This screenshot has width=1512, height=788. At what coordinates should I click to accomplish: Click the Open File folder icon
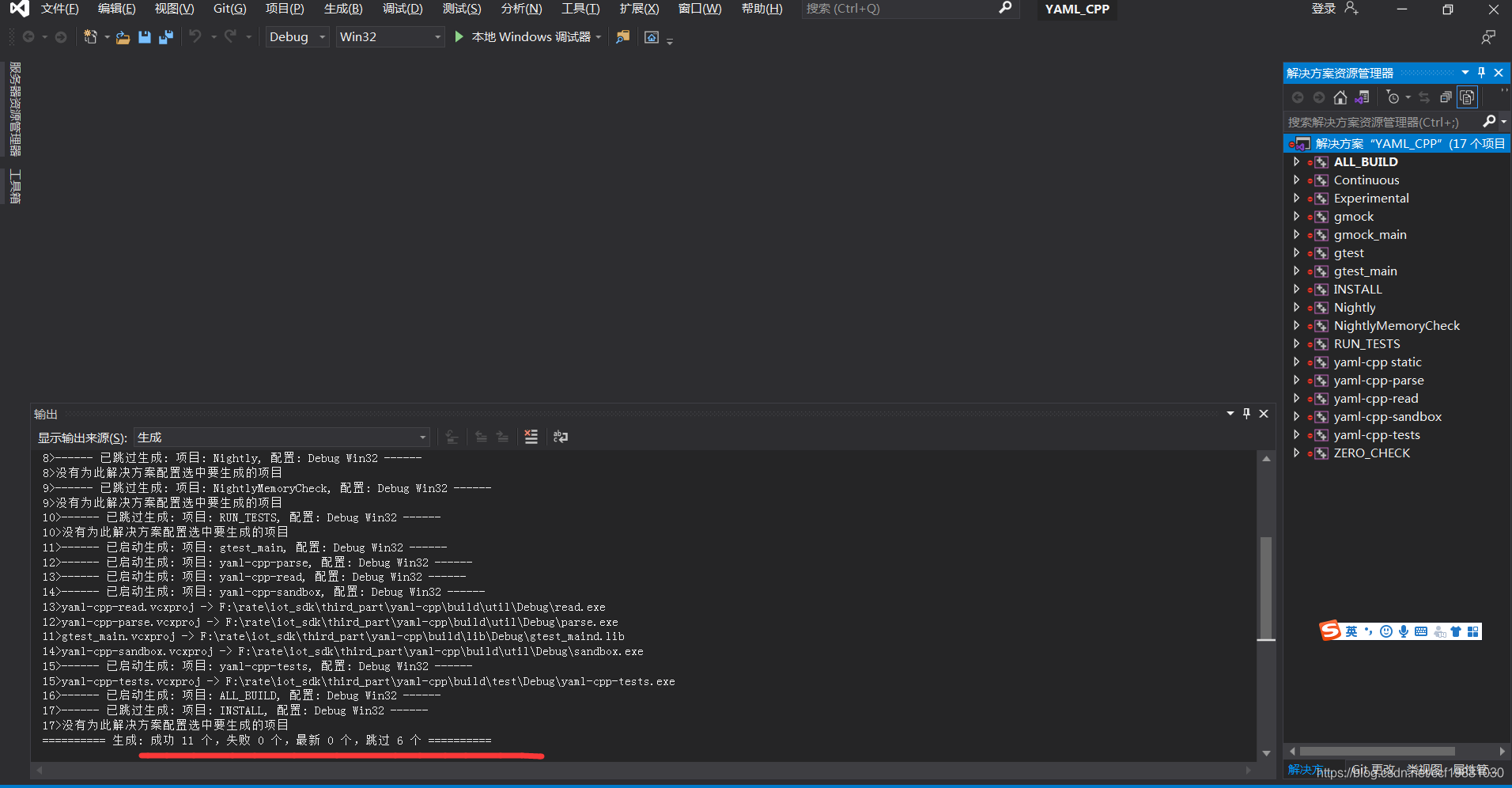(123, 37)
